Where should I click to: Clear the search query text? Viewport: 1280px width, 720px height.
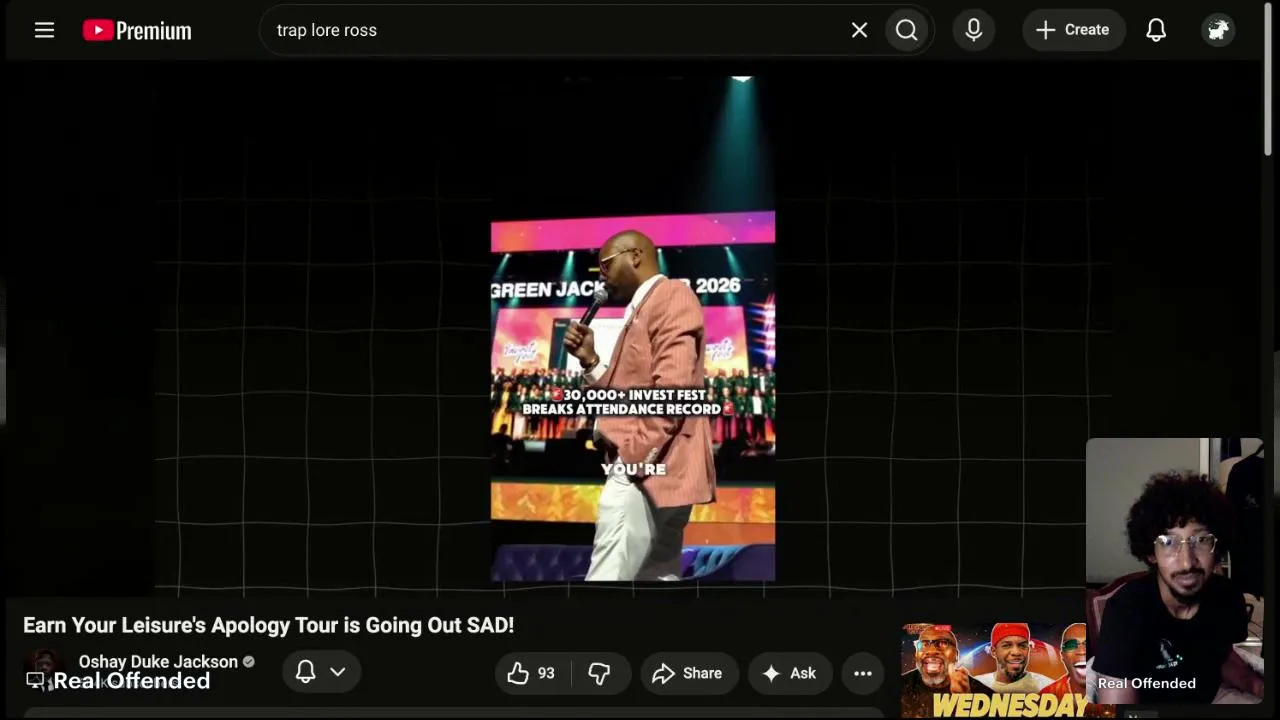pyautogui.click(x=859, y=30)
